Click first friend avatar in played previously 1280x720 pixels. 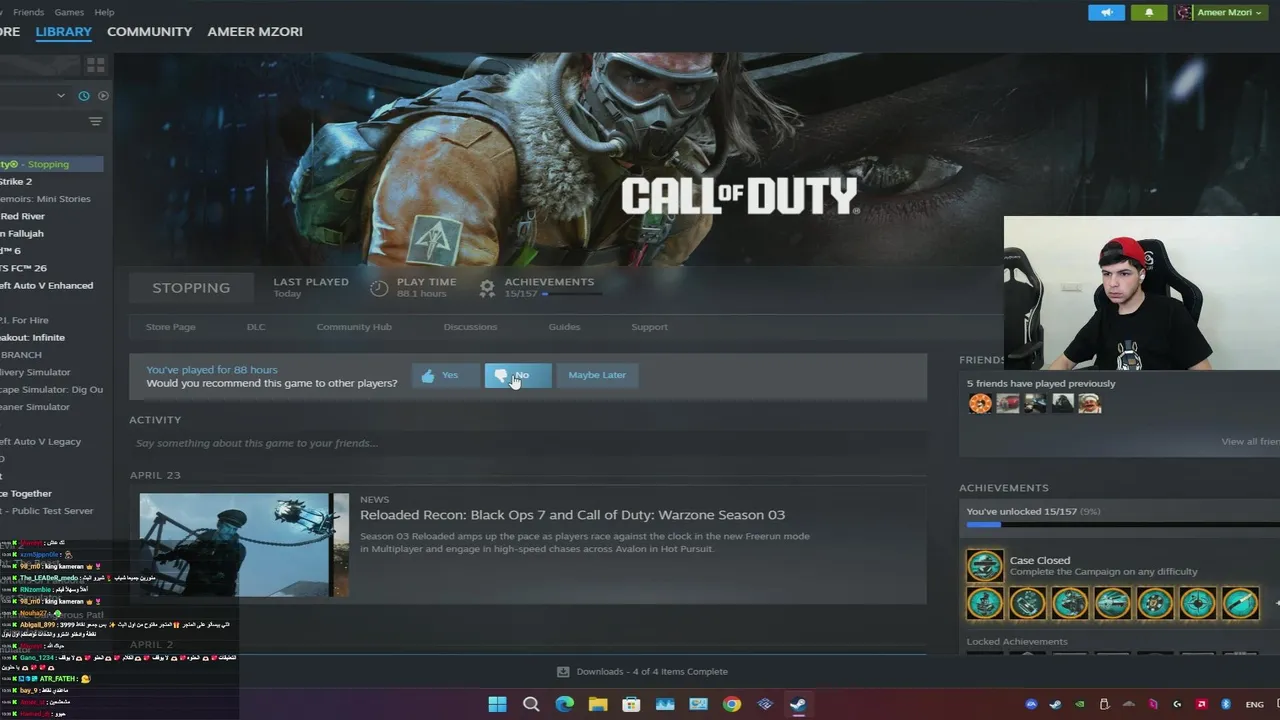click(980, 403)
